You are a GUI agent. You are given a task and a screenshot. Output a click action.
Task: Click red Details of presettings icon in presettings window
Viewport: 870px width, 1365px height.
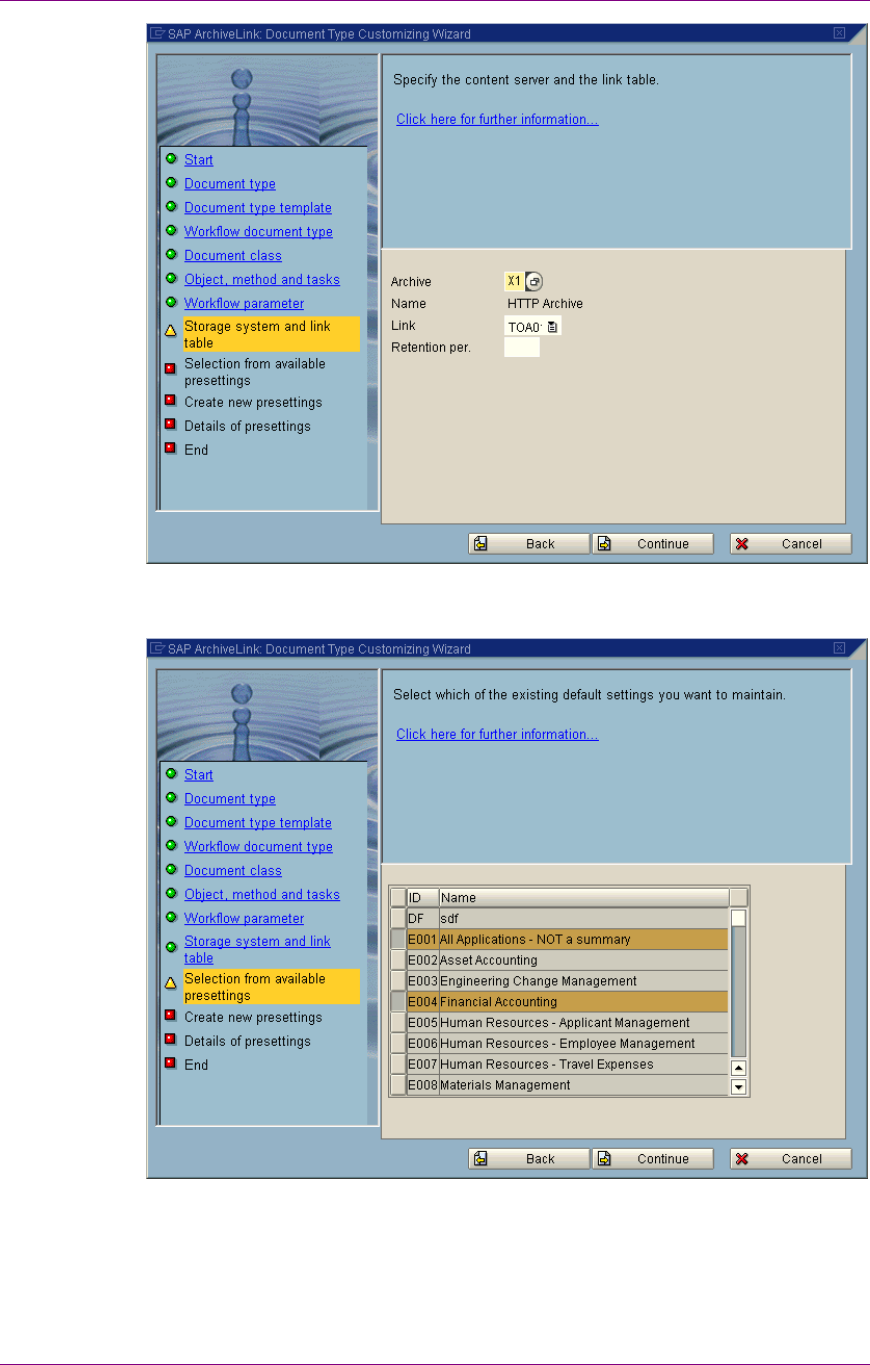[x=171, y=1040]
